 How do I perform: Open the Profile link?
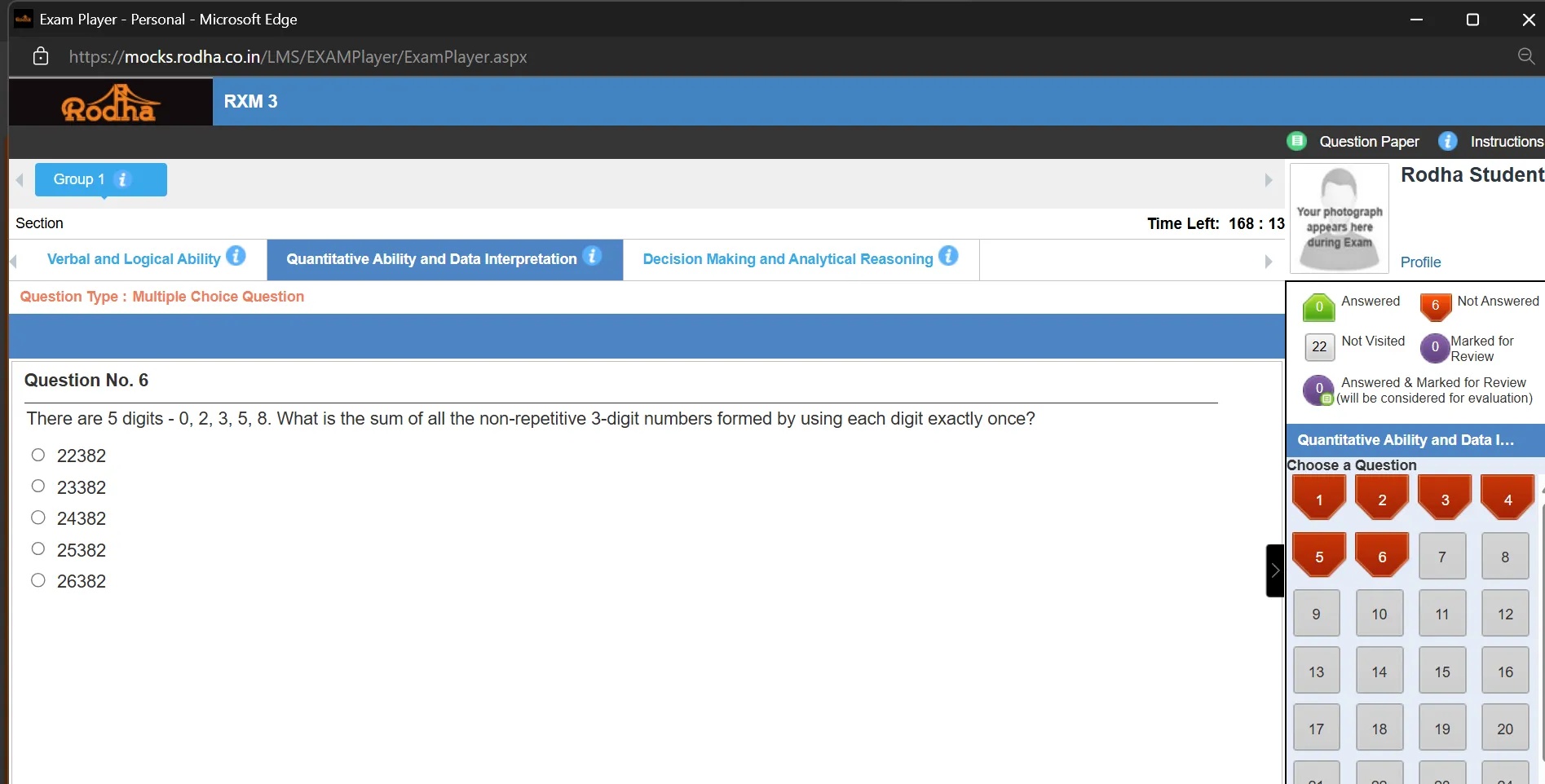pos(1420,262)
